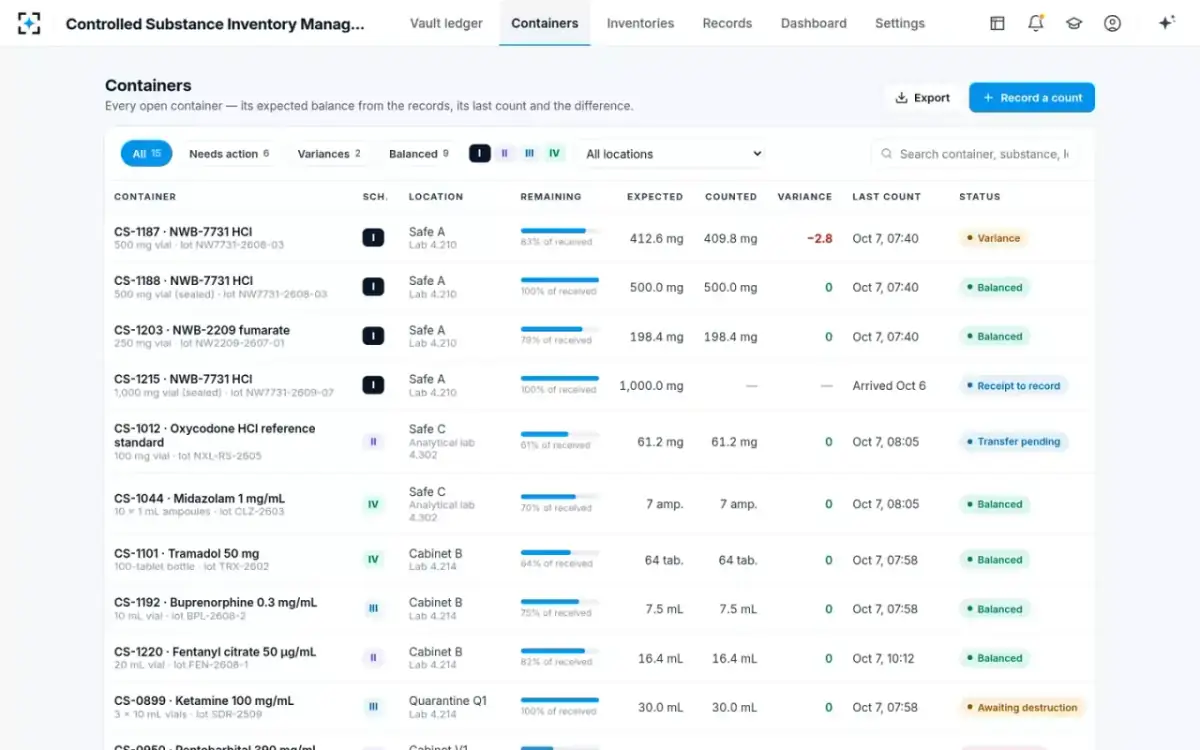Click the schedule IV badge on CS-1101
This screenshot has width=1200, height=750.
[x=373, y=560]
